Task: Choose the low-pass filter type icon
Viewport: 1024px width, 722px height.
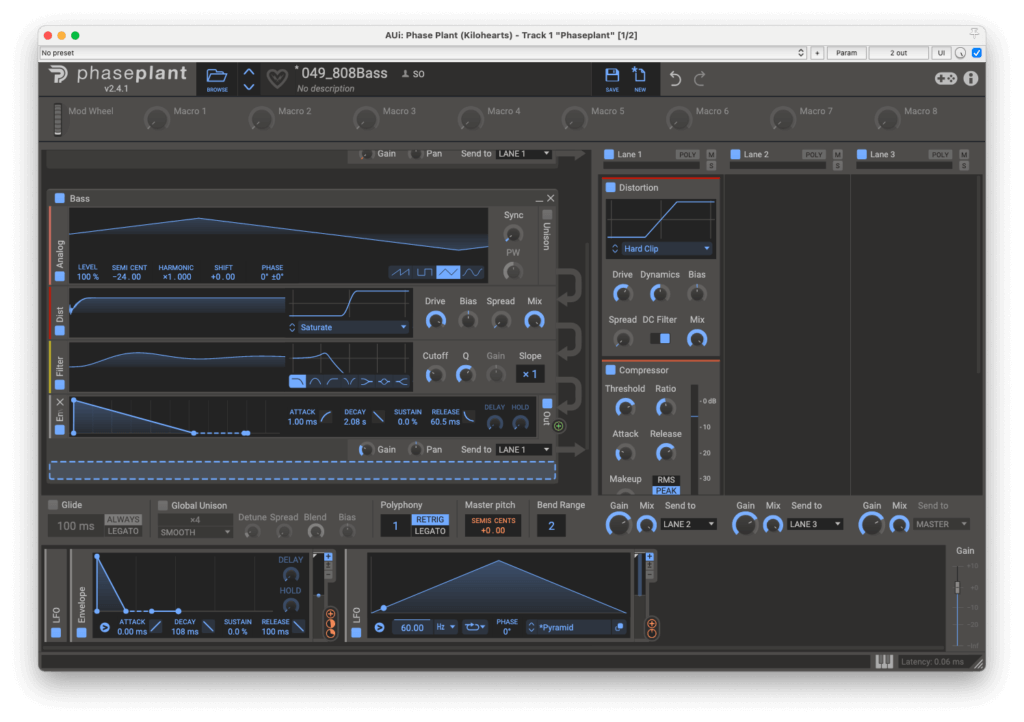Action: (297, 381)
